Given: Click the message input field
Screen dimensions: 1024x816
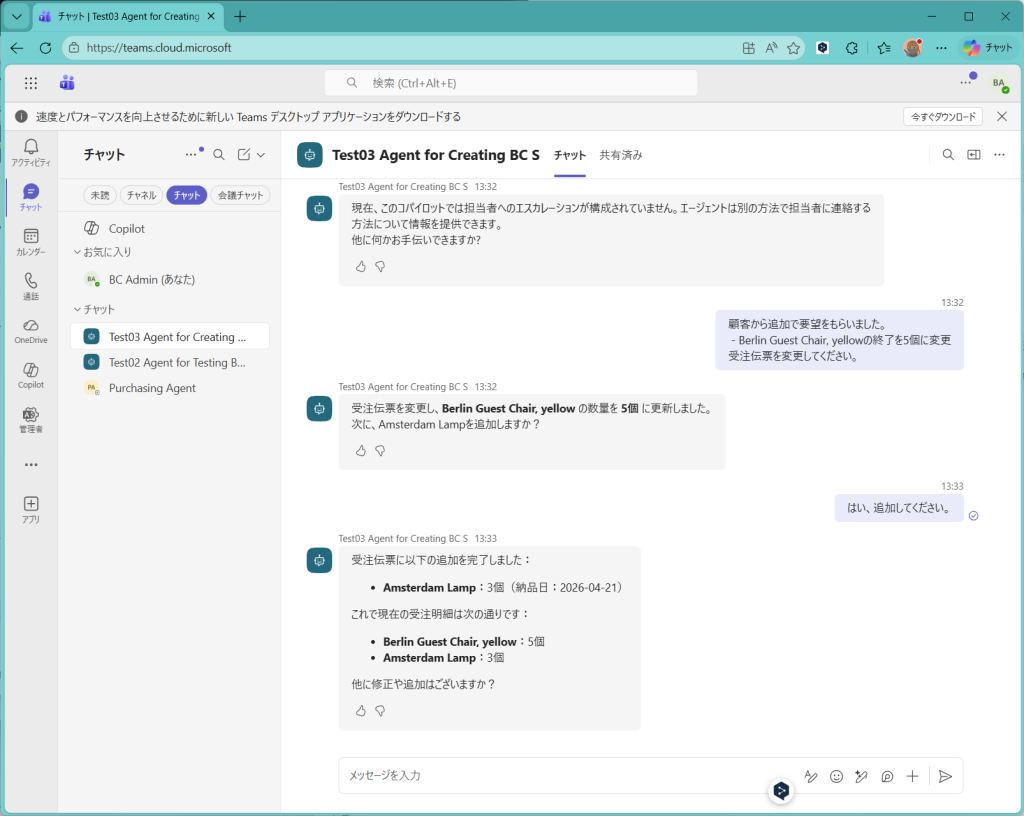Looking at the screenshot, I should point(560,776).
